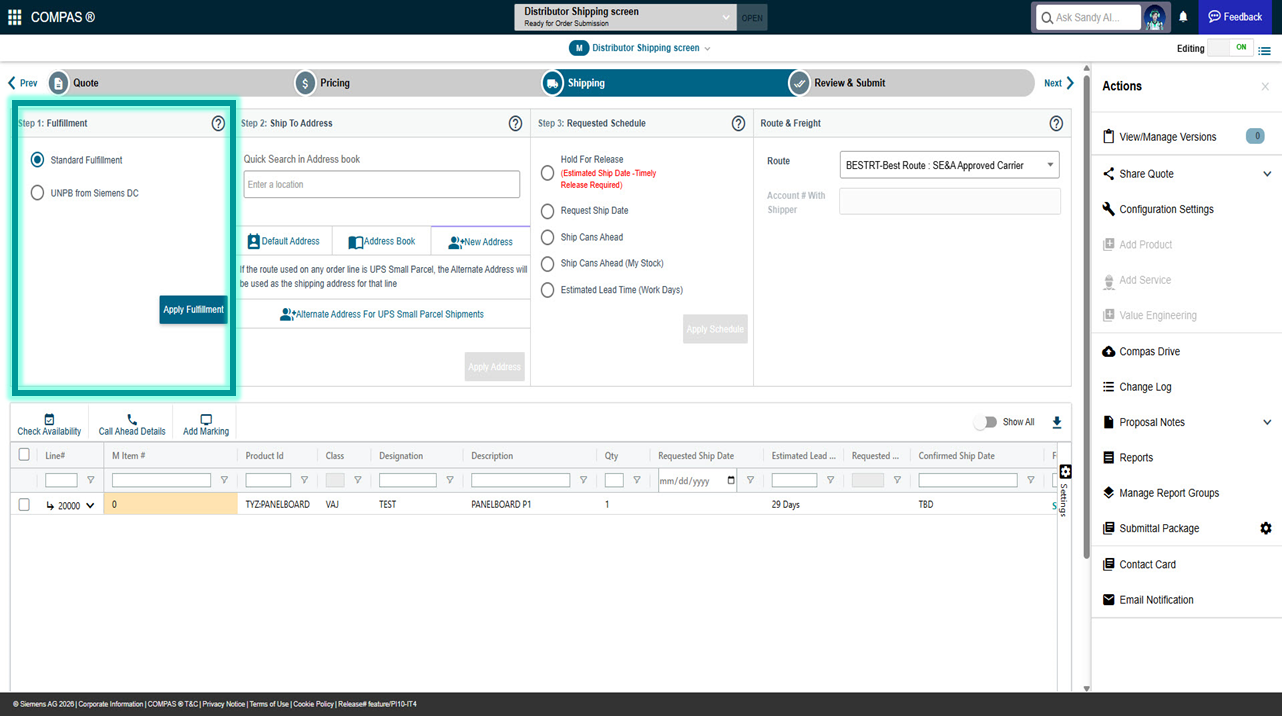Image resolution: width=1282 pixels, height=716 pixels.
Task: Click the Call Ahead Details phone icon
Action: (x=132, y=420)
